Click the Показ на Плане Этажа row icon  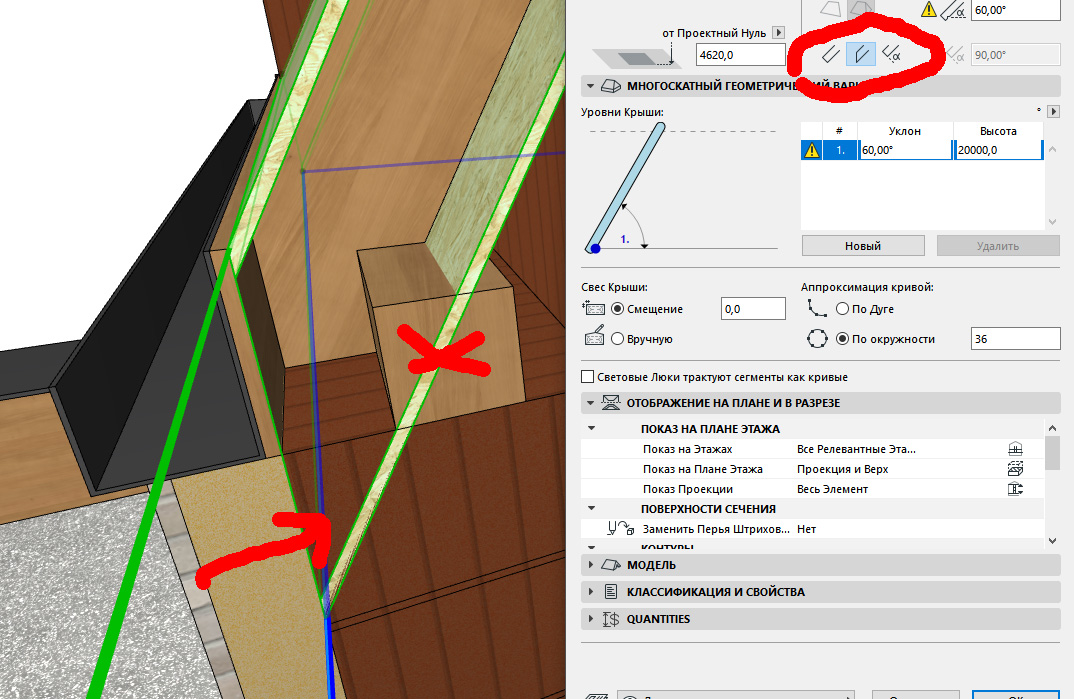1015,469
